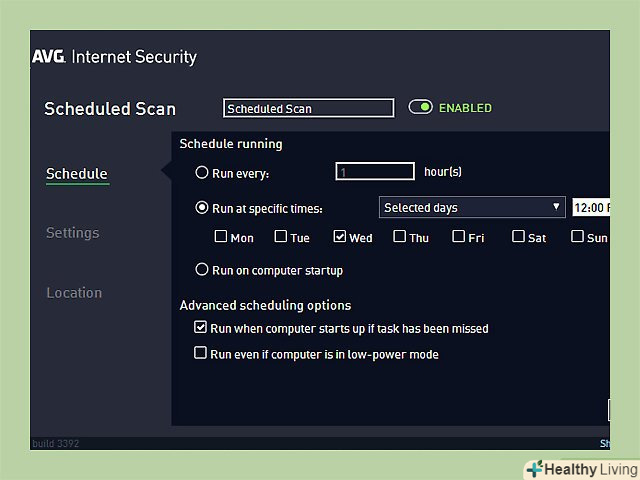640x480 pixels.
Task: Click the Schedule running heading
Action: (x=231, y=144)
